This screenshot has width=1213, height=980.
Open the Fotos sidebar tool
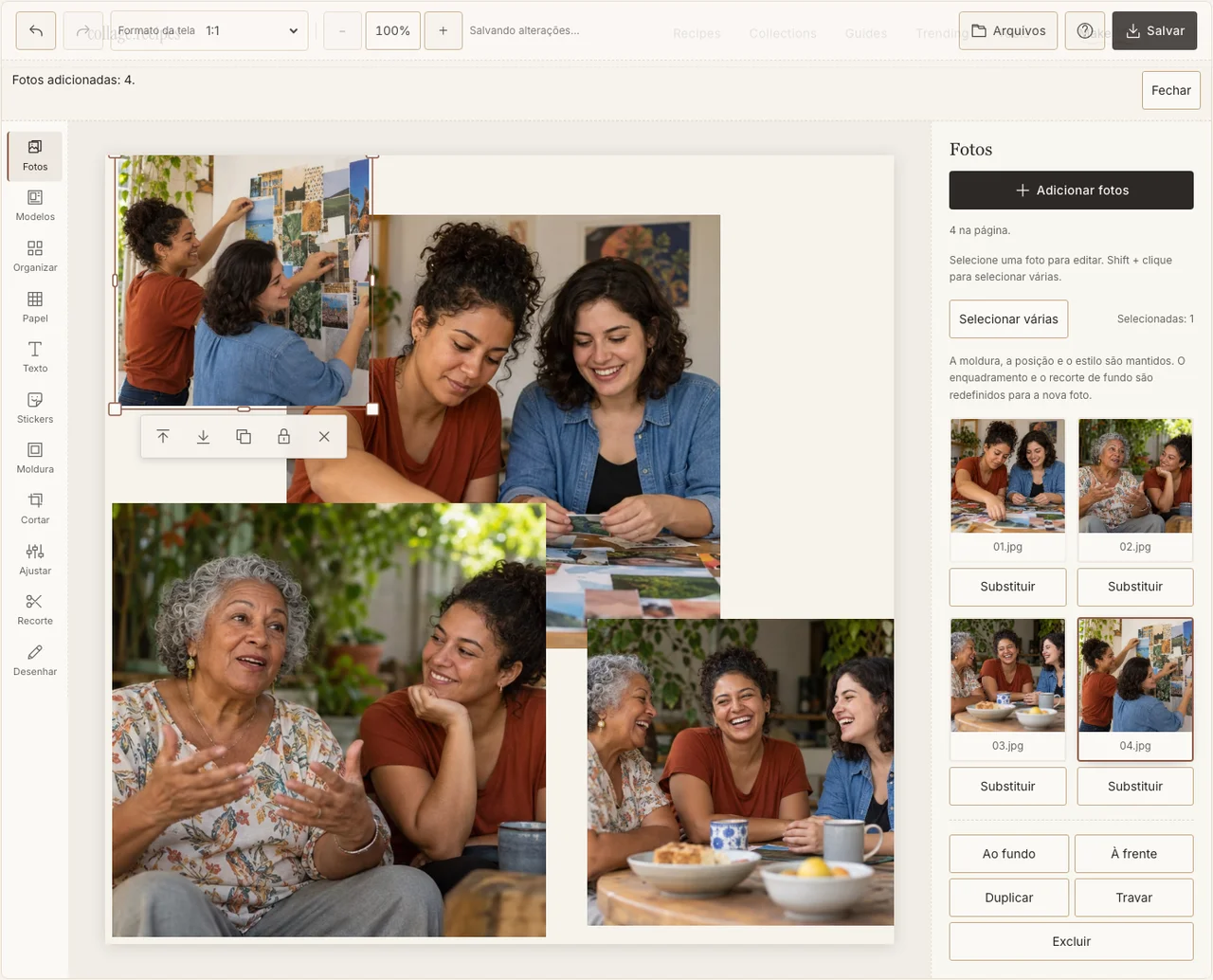pos(35,155)
